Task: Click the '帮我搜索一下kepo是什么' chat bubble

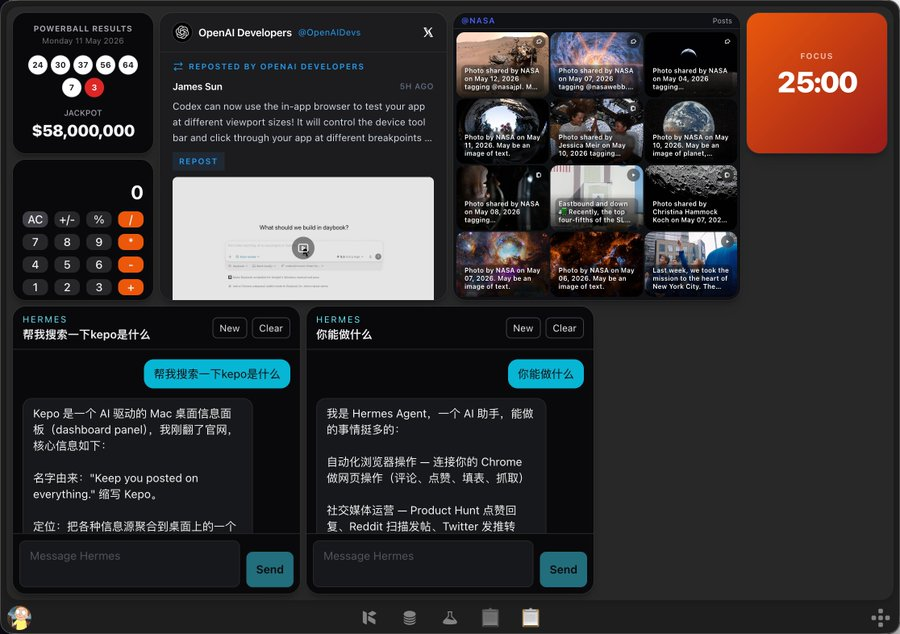Action: pyautogui.click(x=217, y=374)
